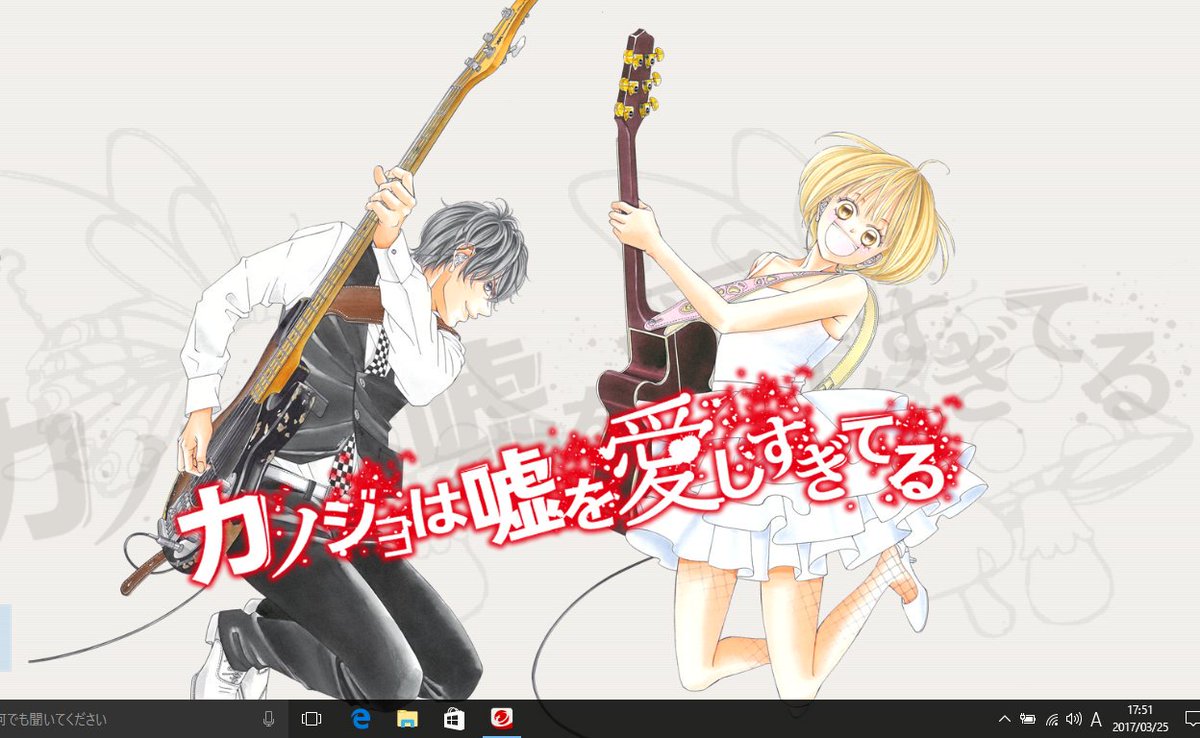Click the Cortana search box in taskbar
Viewport: 1200px width, 738px height.
click(x=143, y=719)
